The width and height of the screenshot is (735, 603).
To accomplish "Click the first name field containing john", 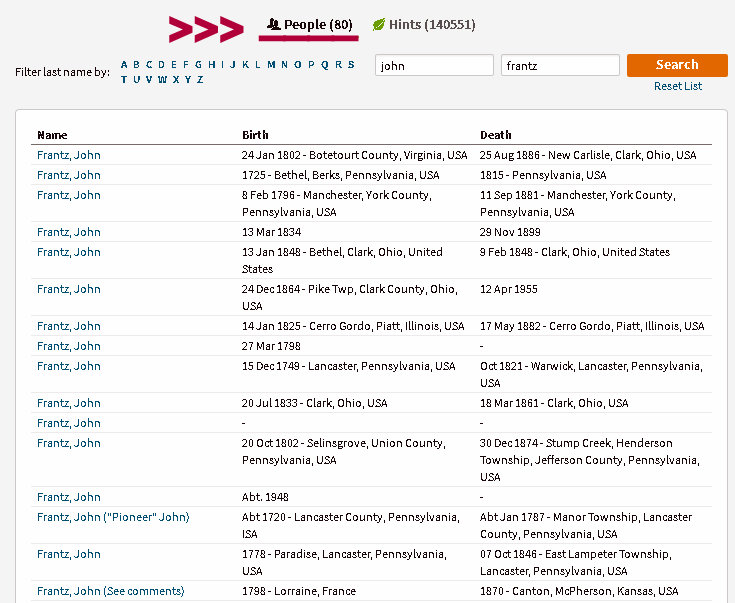I will click(x=434, y=65).
